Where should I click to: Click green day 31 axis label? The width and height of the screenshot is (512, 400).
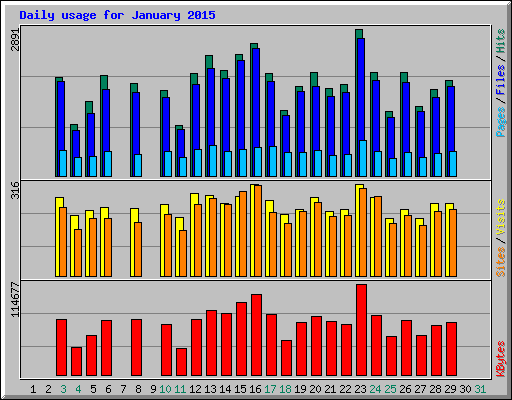[x=480, y=389]
